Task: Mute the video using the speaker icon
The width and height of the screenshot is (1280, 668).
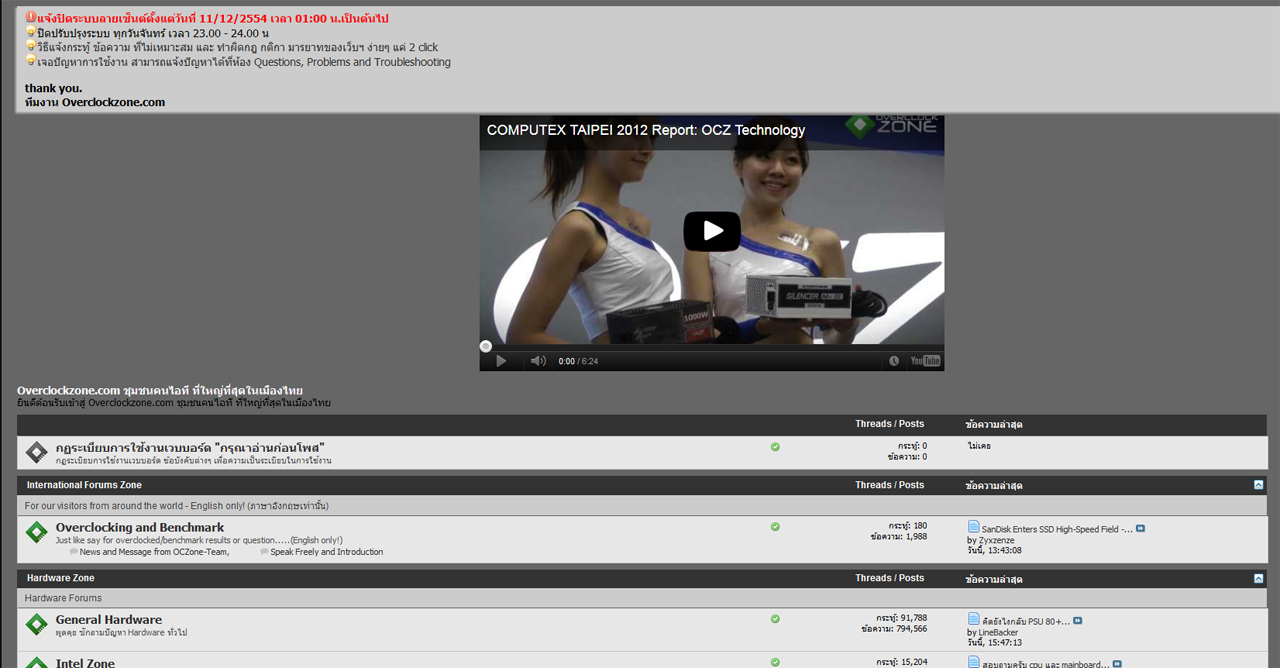Action: [538, 361]
